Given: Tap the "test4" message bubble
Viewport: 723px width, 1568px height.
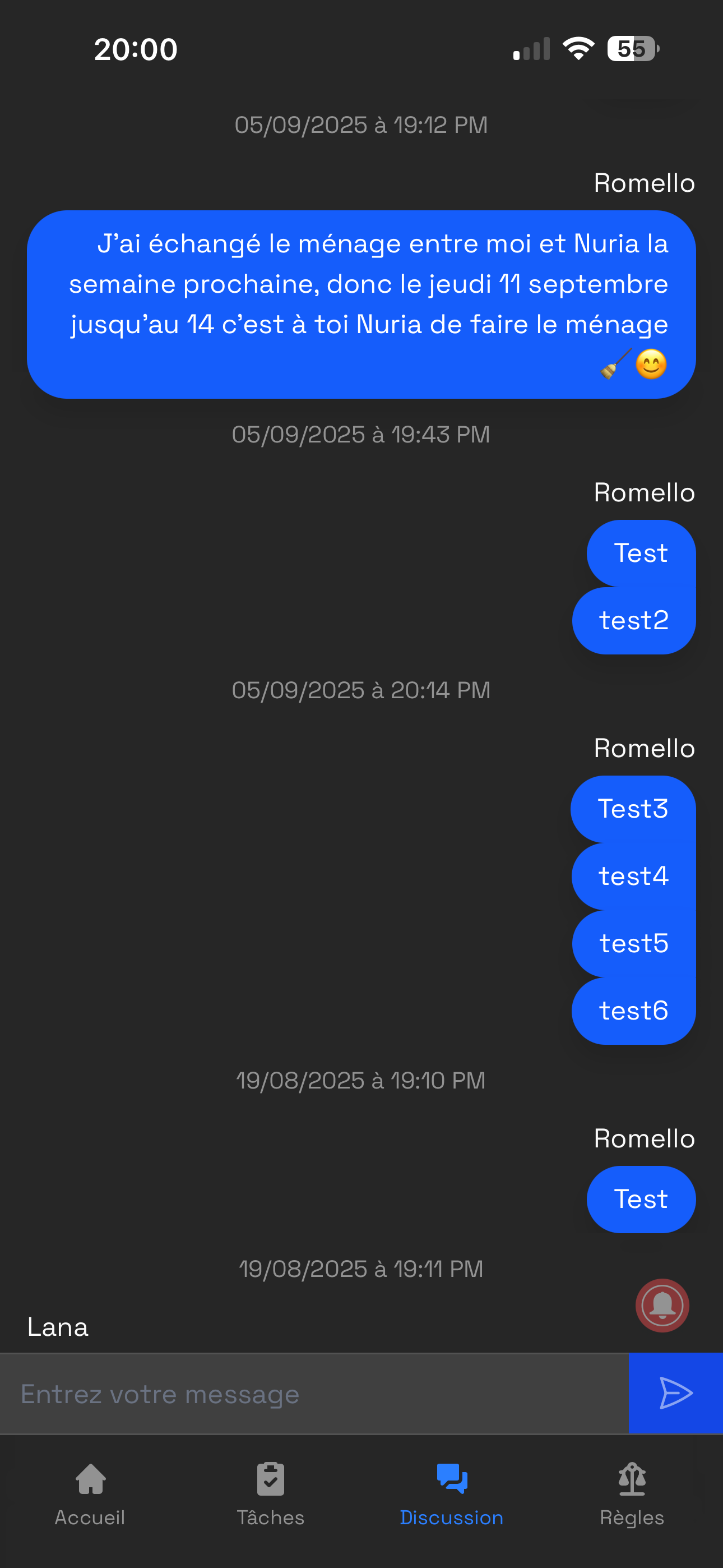Looking at the screenshot, I should (633, 877).
